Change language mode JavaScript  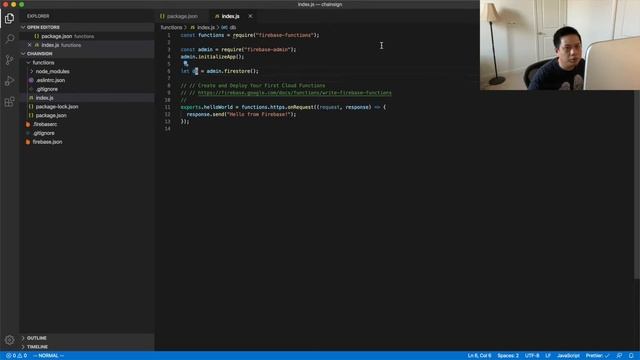(568, 356)
